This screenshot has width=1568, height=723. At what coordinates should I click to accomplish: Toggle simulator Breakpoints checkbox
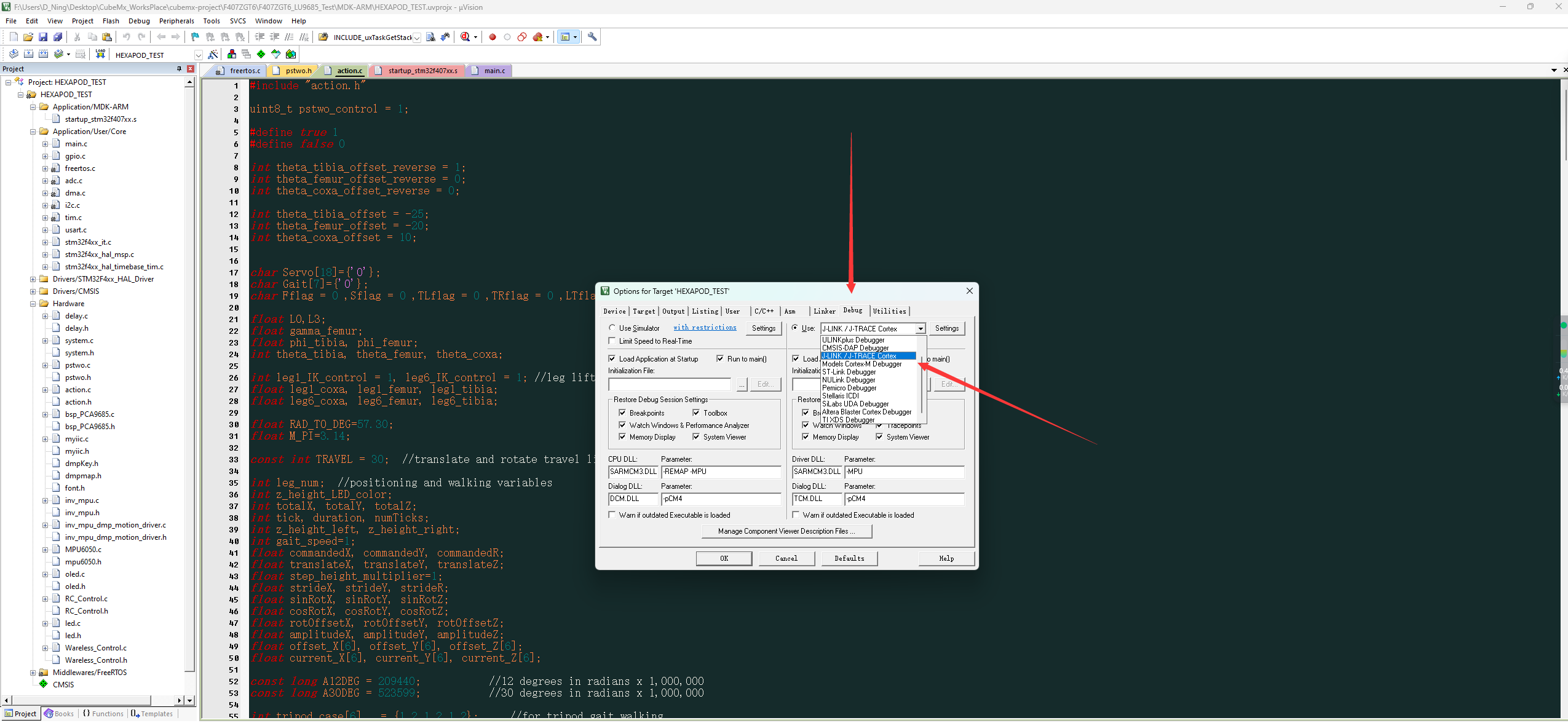[x=622, y=413]
